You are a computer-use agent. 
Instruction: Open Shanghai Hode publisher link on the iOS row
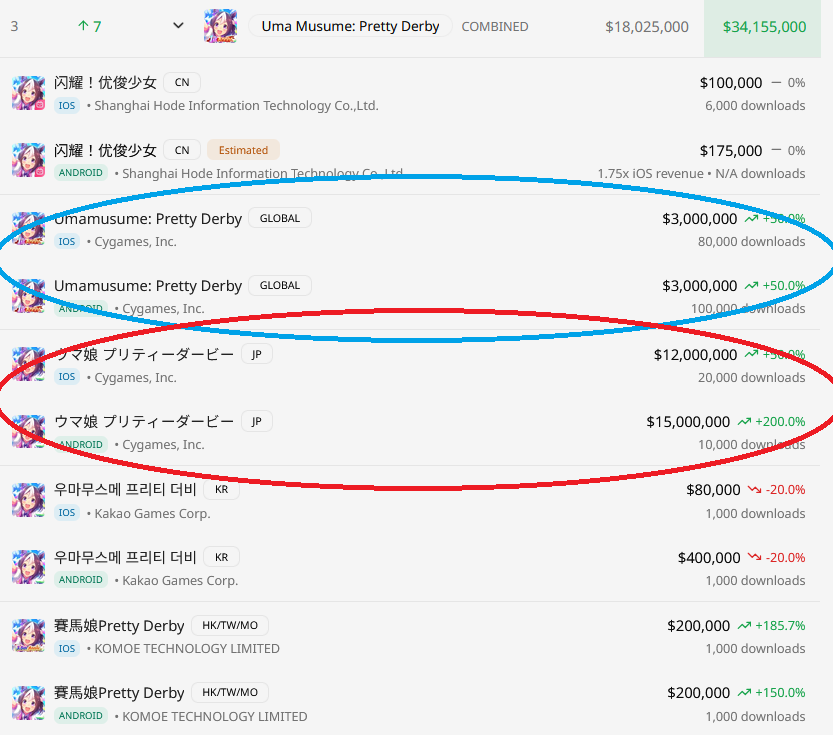click(236, 106)
